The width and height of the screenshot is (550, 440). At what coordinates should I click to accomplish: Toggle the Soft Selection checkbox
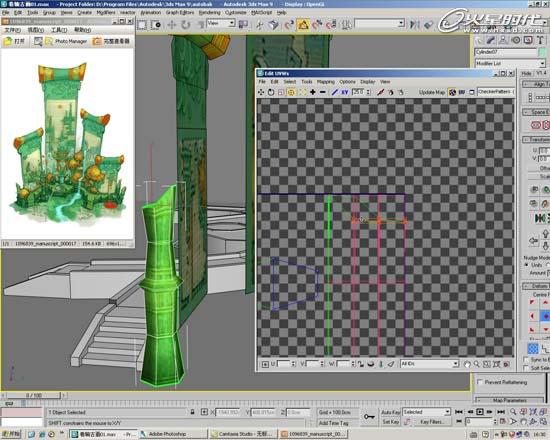coord(525,368)
